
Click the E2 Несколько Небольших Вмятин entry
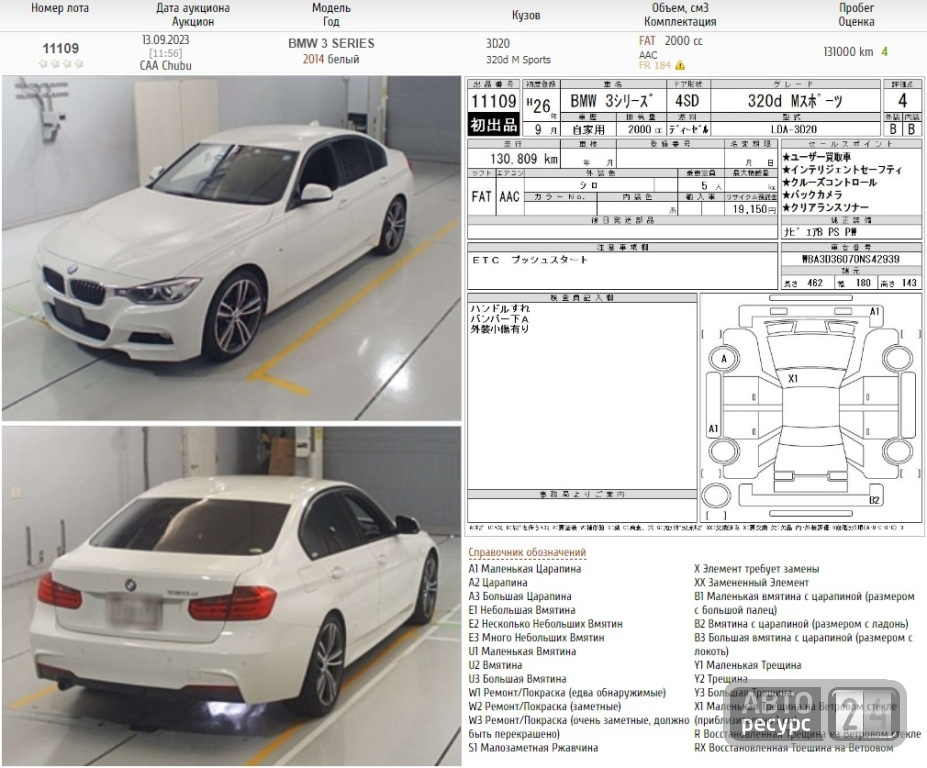click(x=545, y=624)
